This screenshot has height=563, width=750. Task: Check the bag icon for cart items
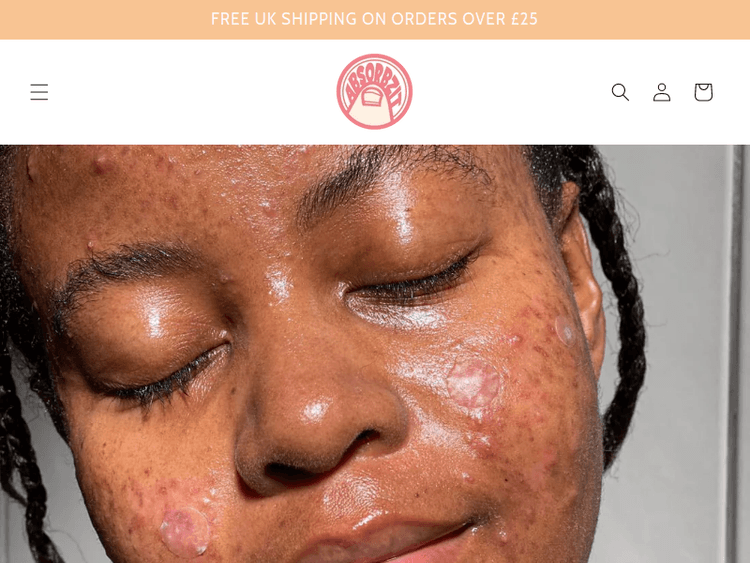(x=703, y=92)
